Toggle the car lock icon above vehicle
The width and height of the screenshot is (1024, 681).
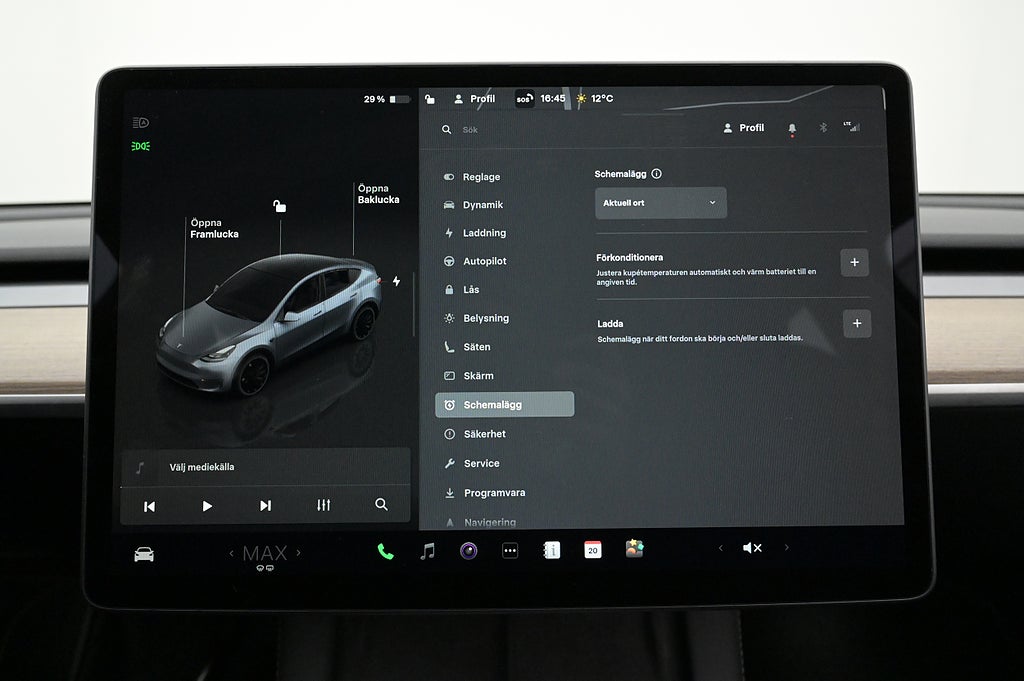[x=280, y=206]
